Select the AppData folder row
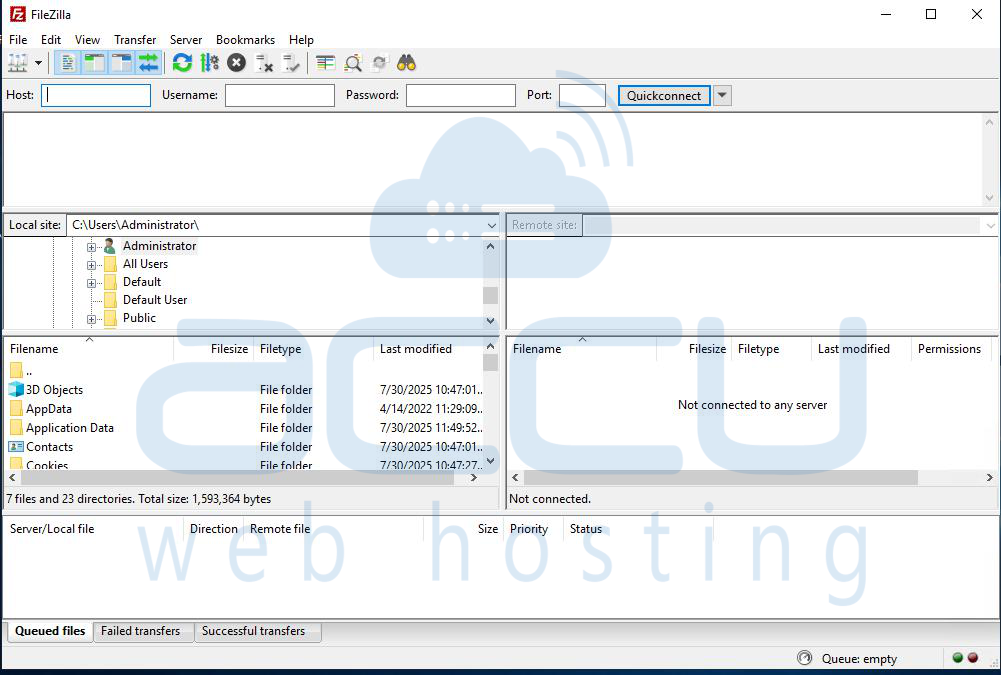The width and height of the screenshot is (1001, 675). coord(244,409)
